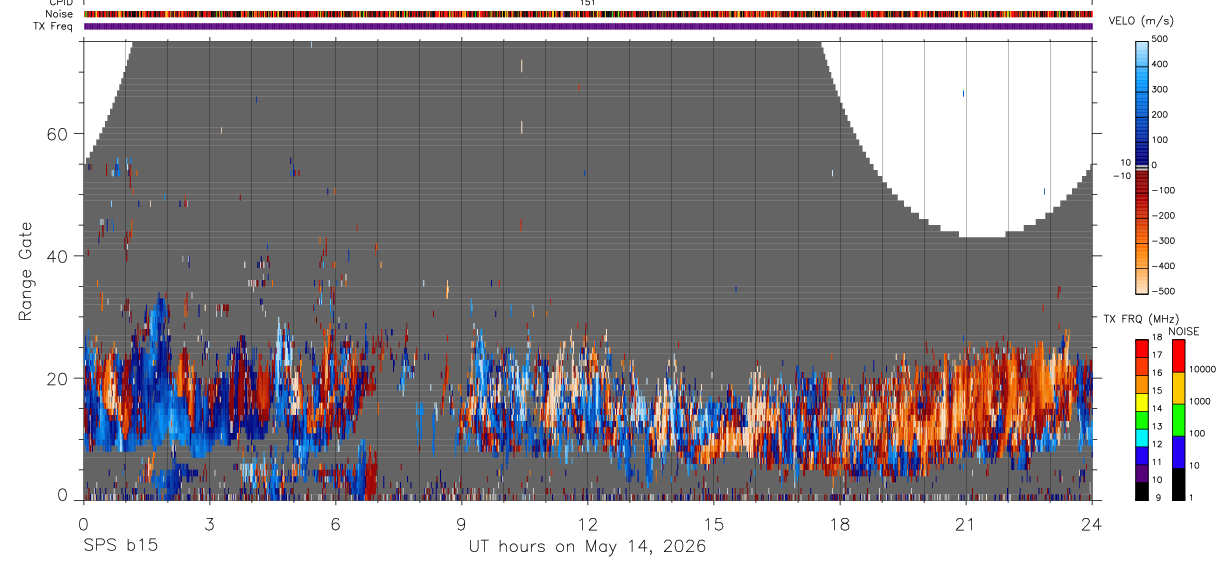
Task: Click the -10 label left of velocity colorbar
Action: pyautogui.click(x=1122, y=175)
